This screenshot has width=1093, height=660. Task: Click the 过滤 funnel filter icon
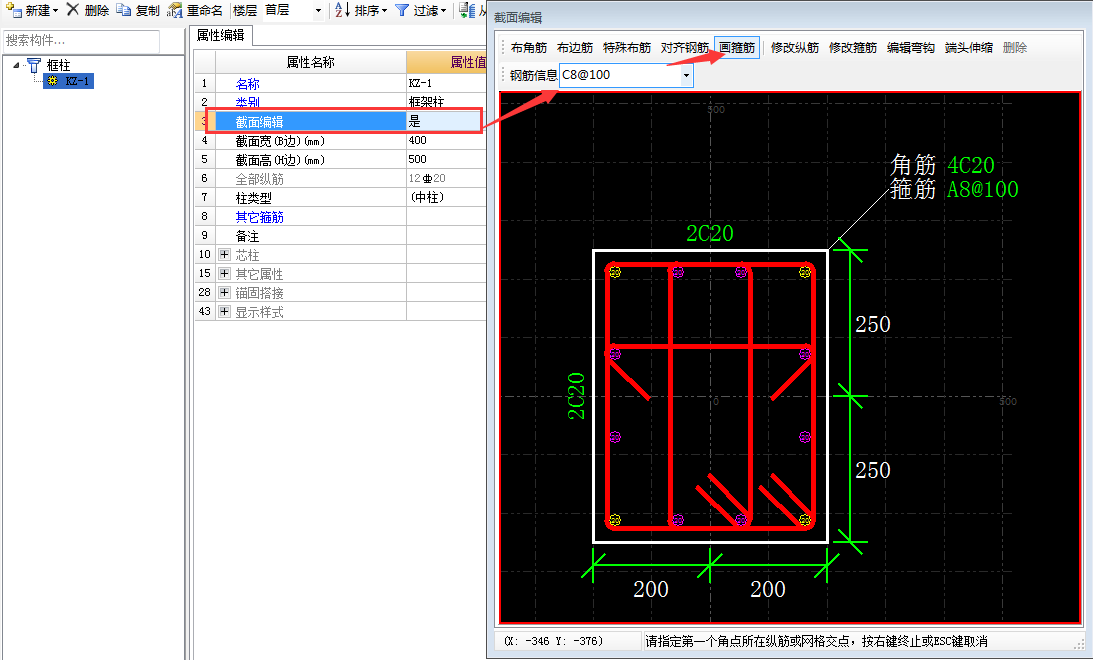coord(402,10)
